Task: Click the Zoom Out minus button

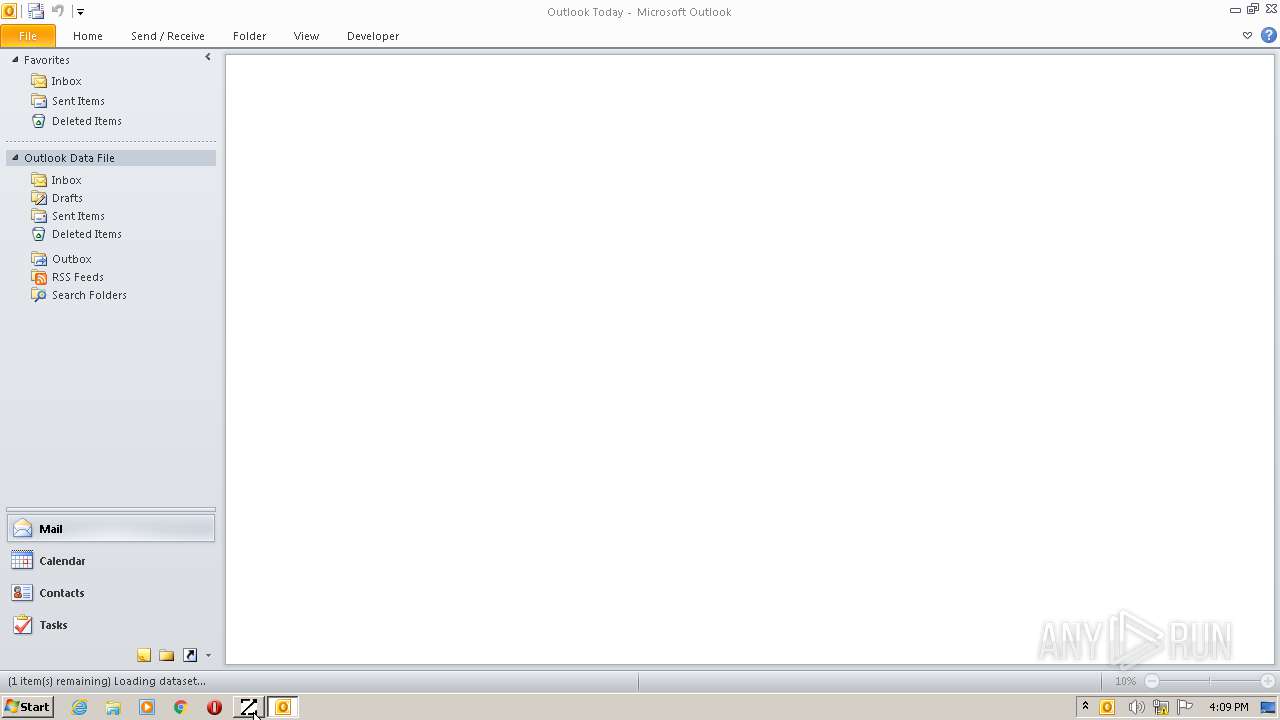Action: click(1152, 681)
